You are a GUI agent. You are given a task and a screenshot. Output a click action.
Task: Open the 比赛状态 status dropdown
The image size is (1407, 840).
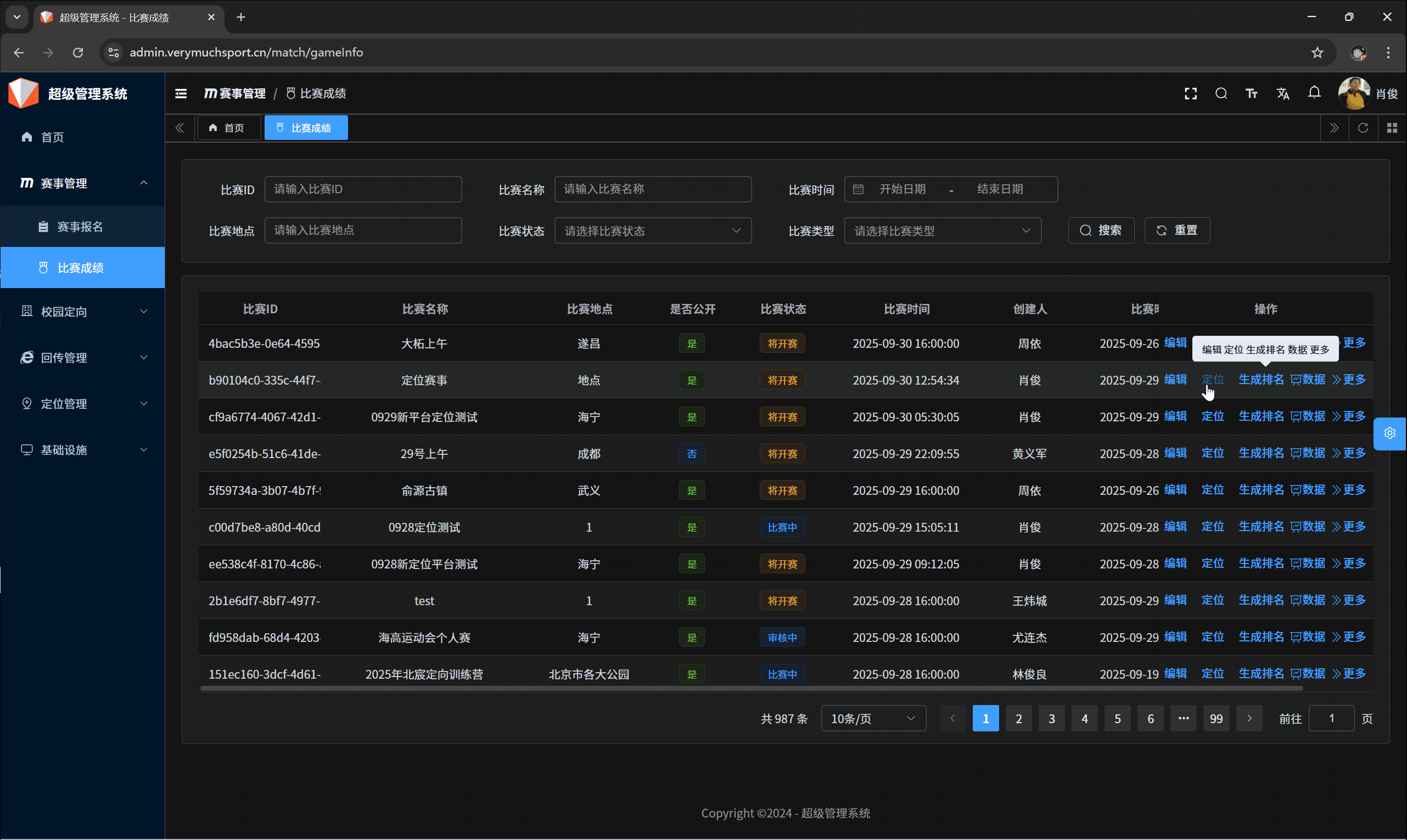(652, 231)
